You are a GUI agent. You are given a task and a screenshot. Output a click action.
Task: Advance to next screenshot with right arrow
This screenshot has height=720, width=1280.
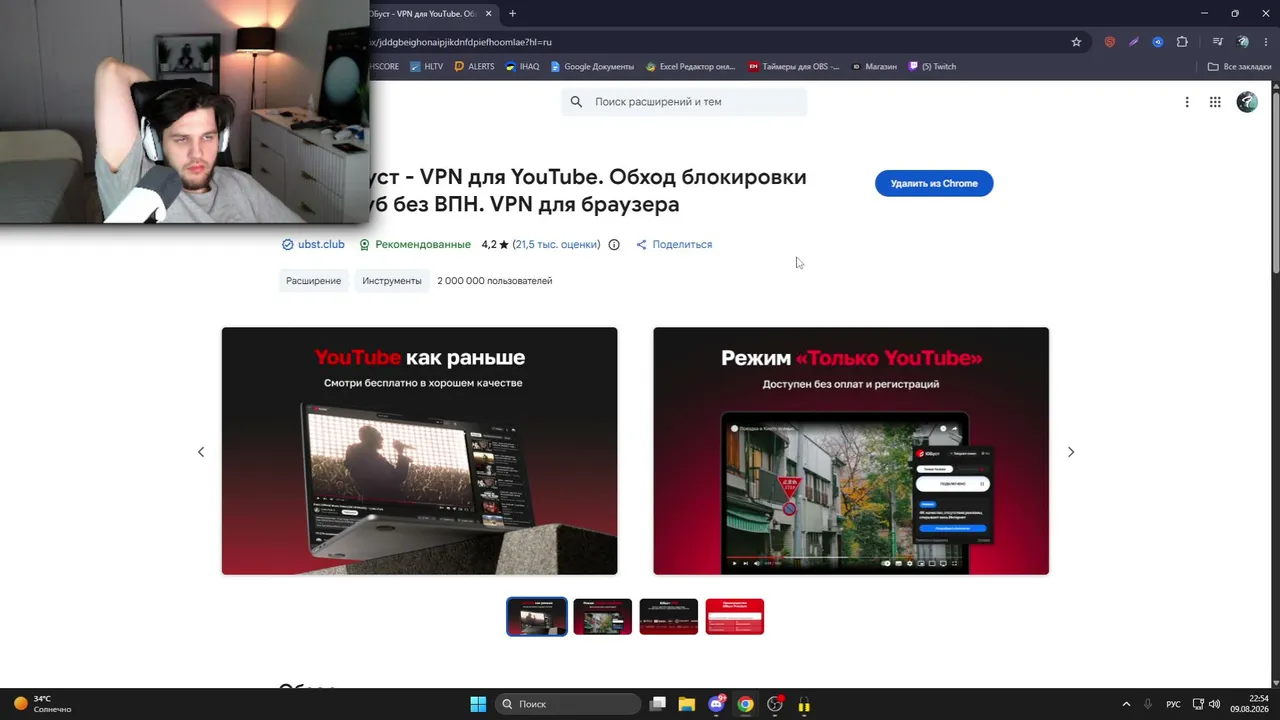pos(1070,452)
